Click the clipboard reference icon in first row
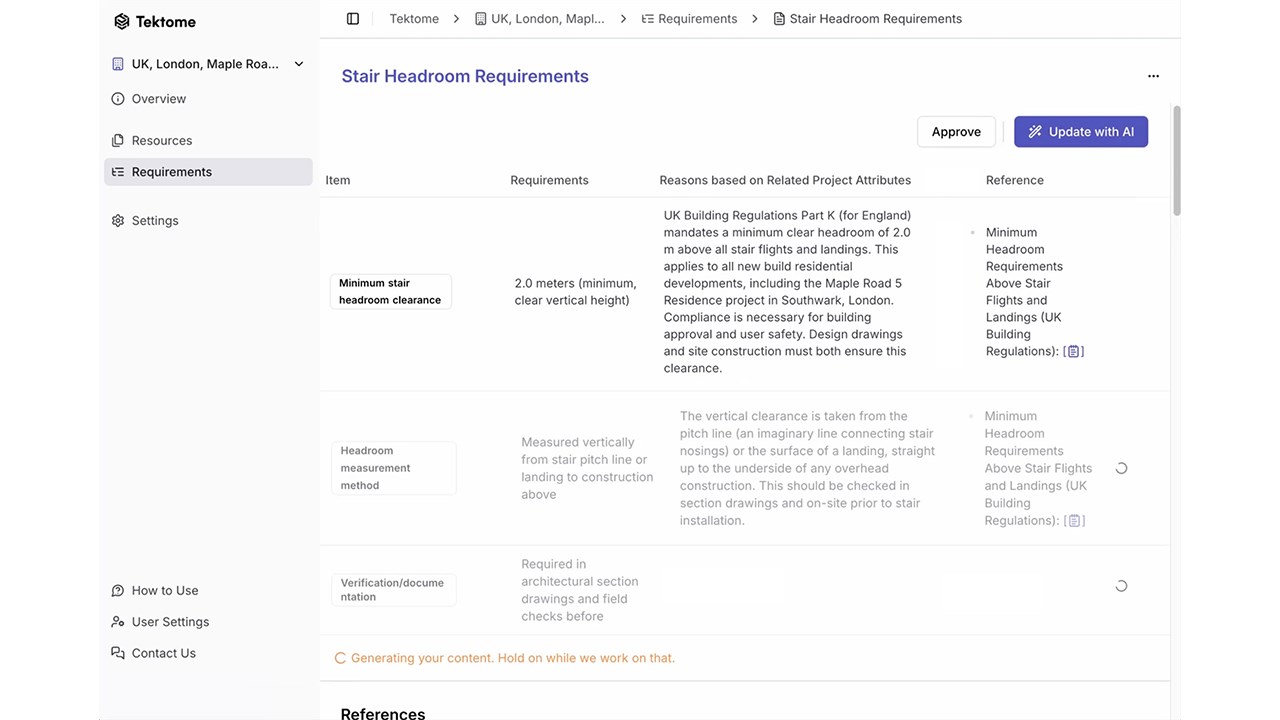Screen dimensions: 1280x720 coord(1074,351)
